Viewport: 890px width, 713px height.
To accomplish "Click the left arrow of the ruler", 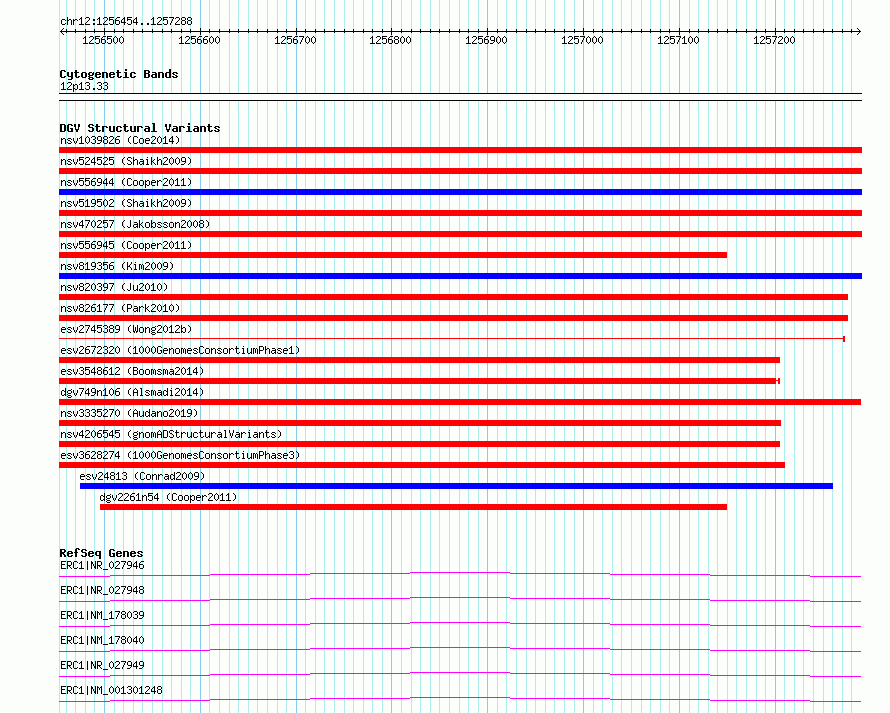I will coord(62,32).
